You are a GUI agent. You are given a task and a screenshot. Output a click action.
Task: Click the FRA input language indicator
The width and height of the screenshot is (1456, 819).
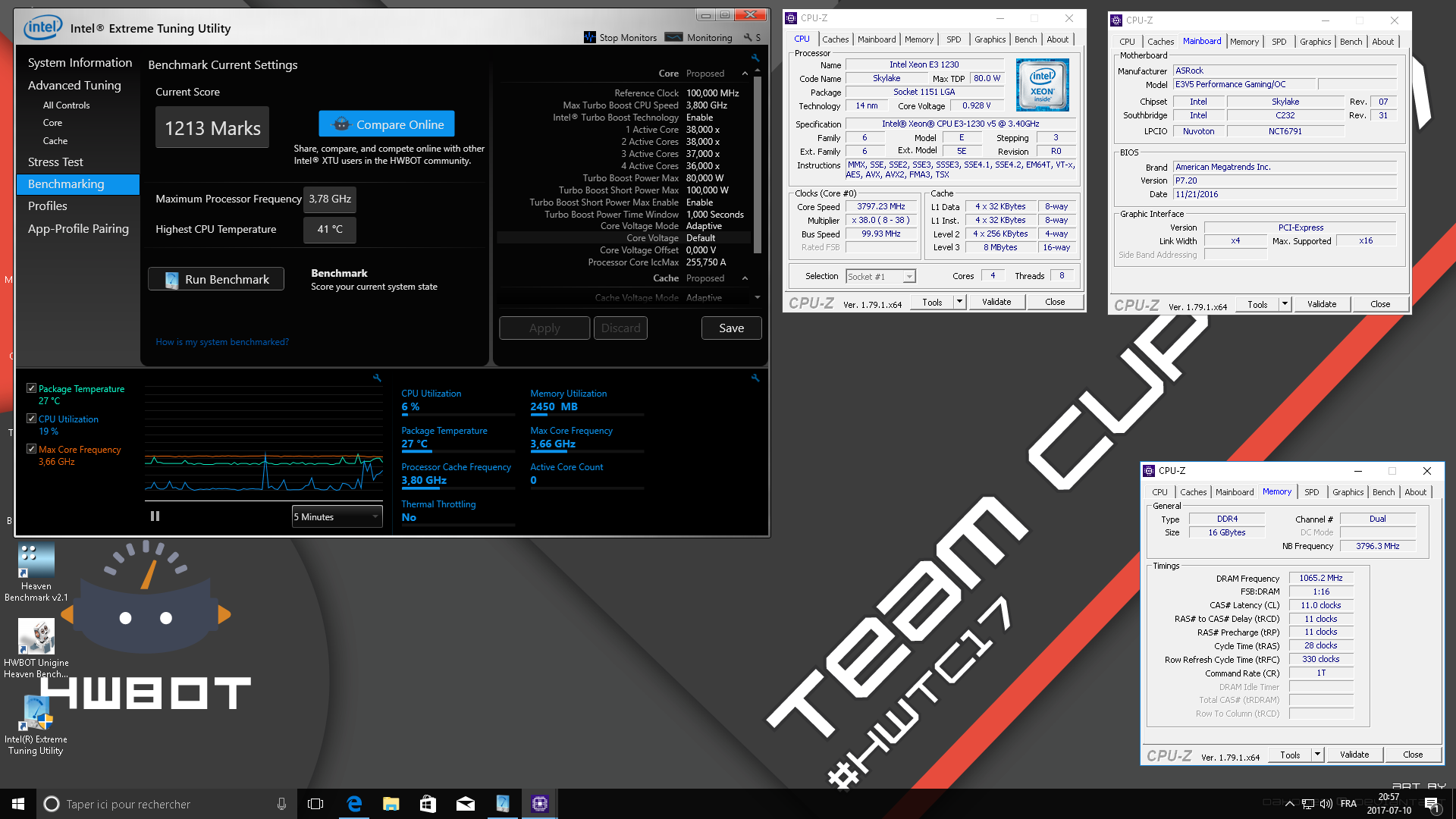(1348, 804)
